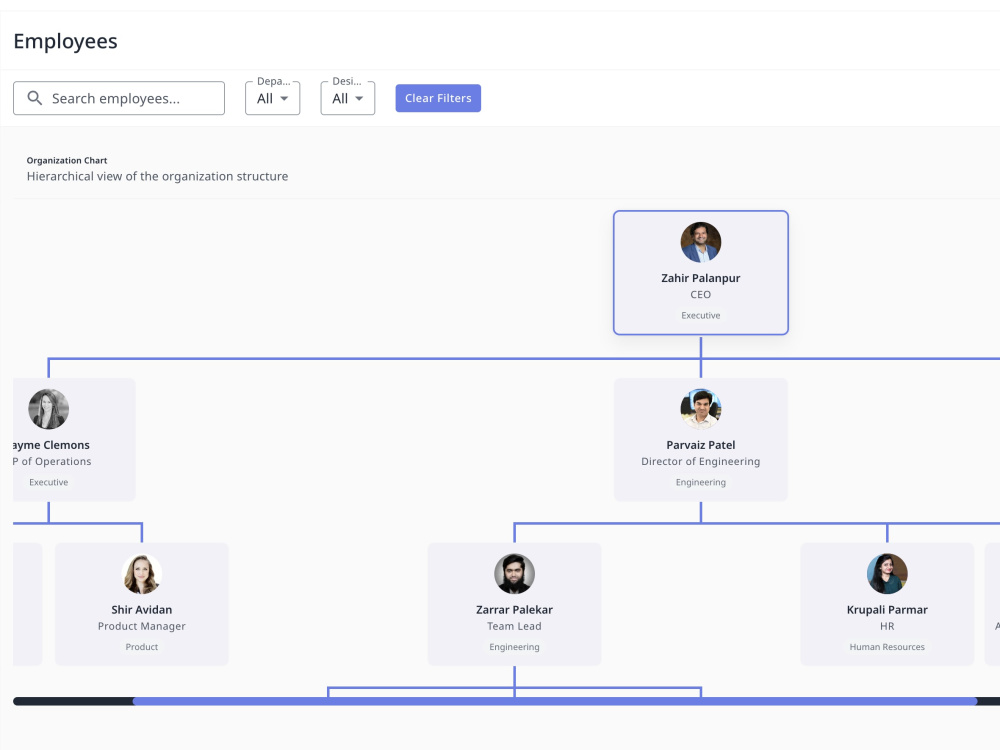Click the Human Resources department label
This screenshot has height=750, width=1000.
tap(886, 647)
